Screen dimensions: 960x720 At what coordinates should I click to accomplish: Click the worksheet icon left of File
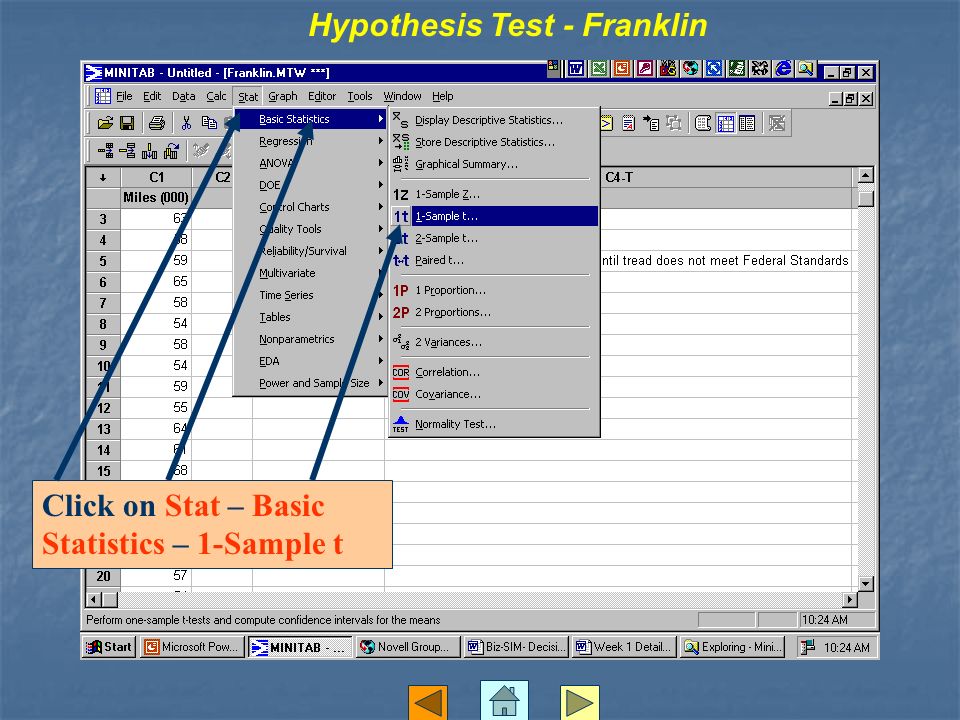[x=102, y=96]
